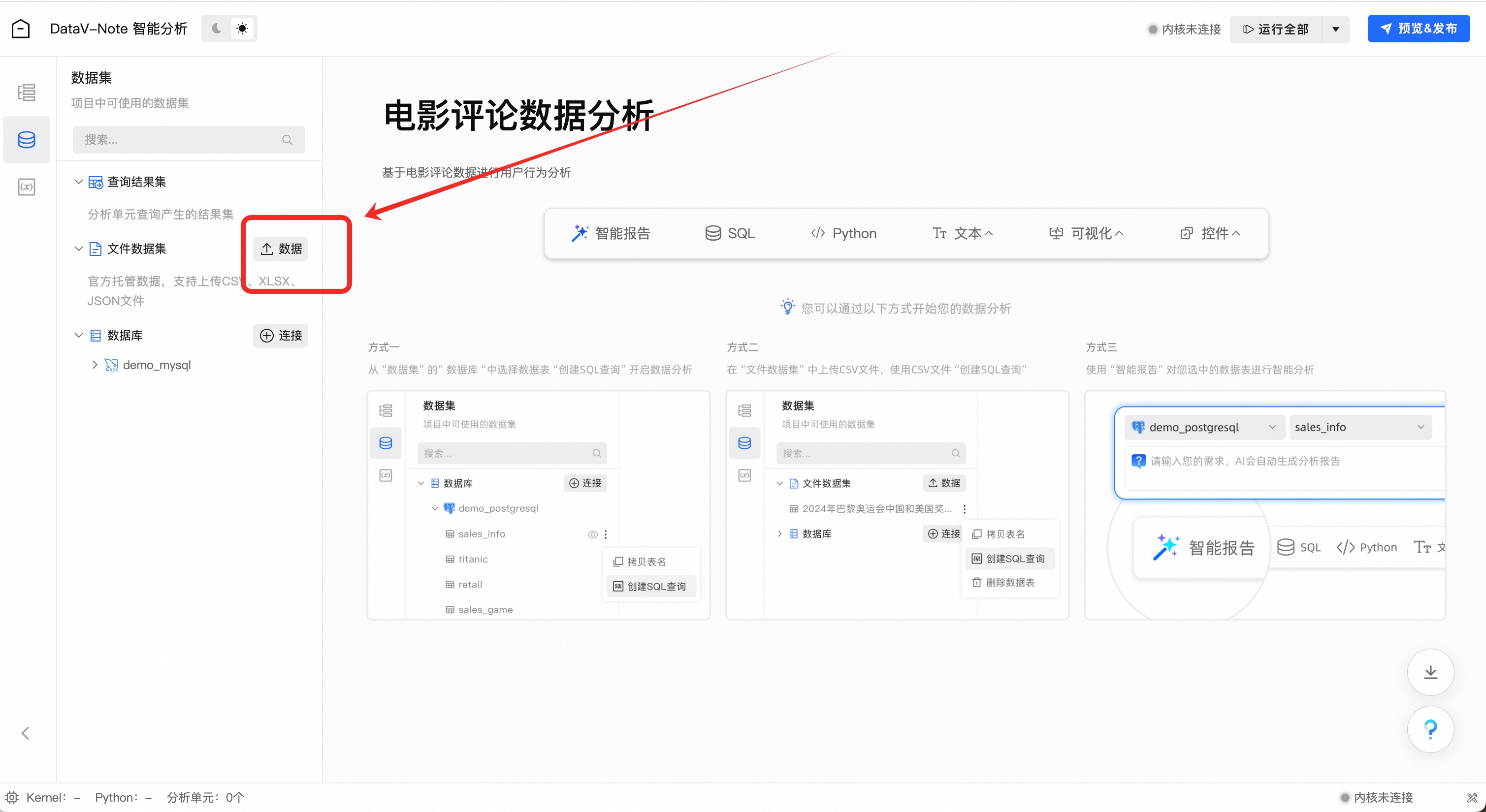Click the home icon at top left
The width and height of the screenshot is (1486, 812).
21,28
